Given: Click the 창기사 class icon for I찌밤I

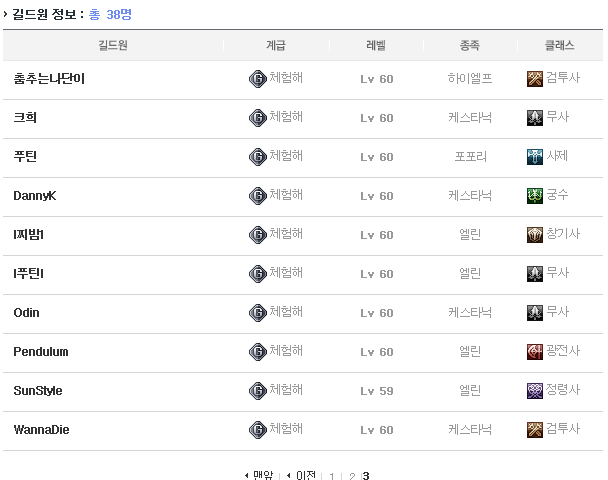Looking at the screenshot, I should (535, 235).
